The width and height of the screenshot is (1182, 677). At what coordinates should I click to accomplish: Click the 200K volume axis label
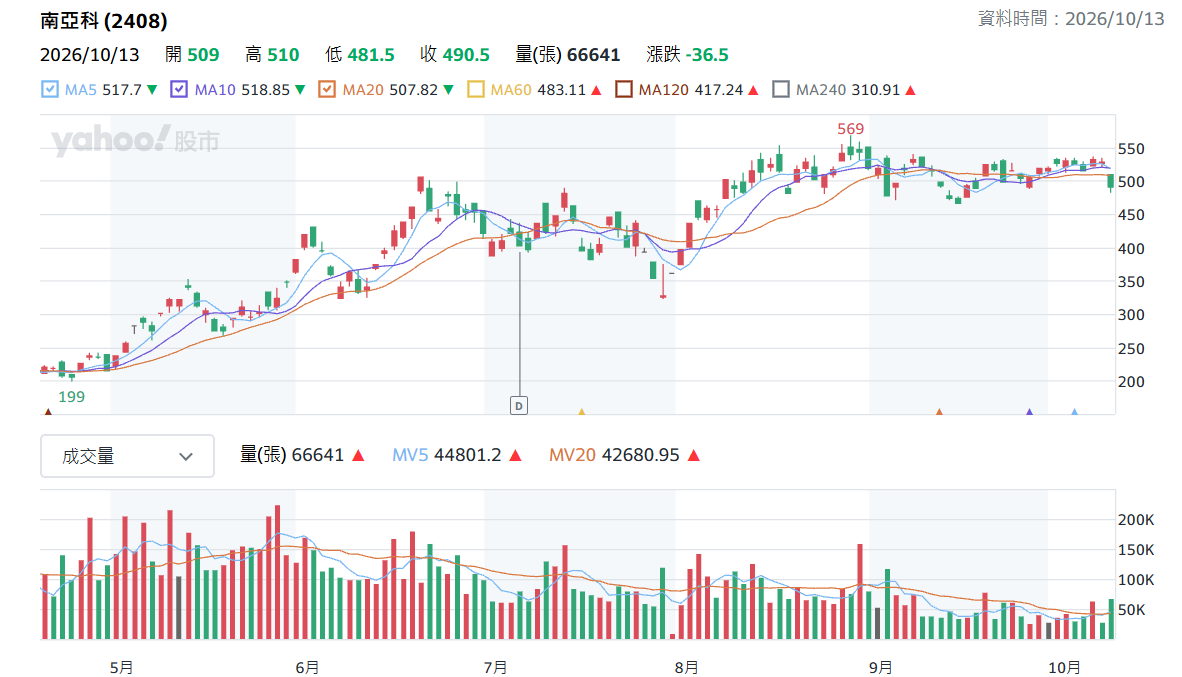coord(1136,519)
